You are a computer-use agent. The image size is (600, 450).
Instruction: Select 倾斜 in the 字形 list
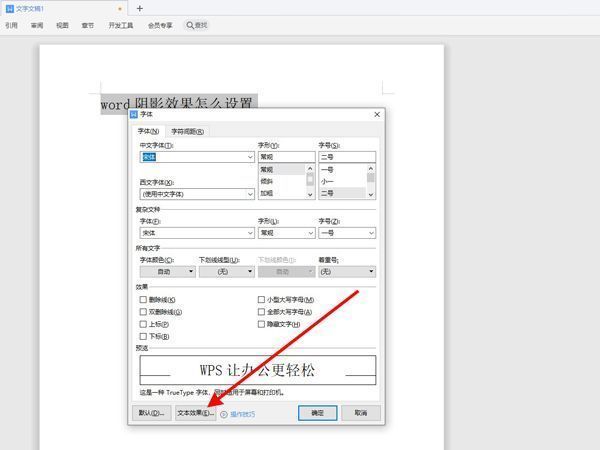(x=282, y=181)
